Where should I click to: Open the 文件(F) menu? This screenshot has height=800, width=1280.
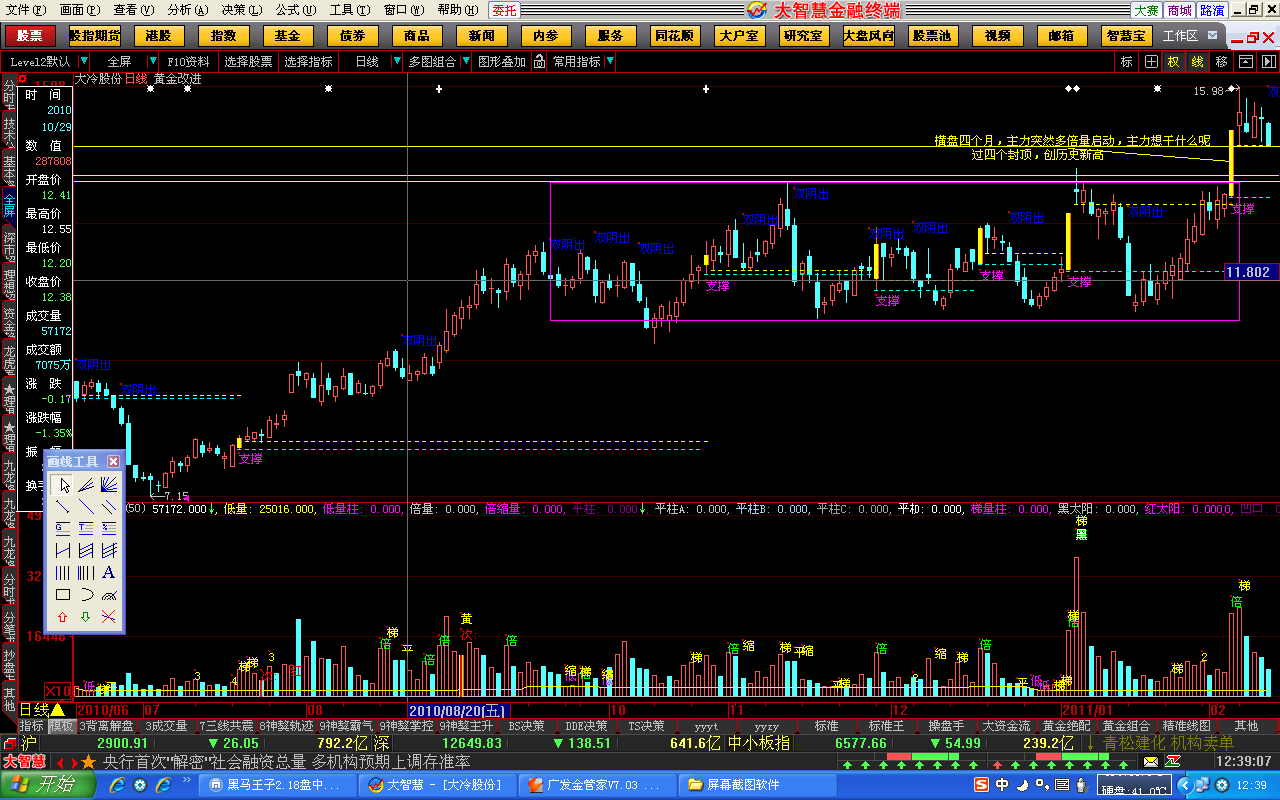coord(25,10)
